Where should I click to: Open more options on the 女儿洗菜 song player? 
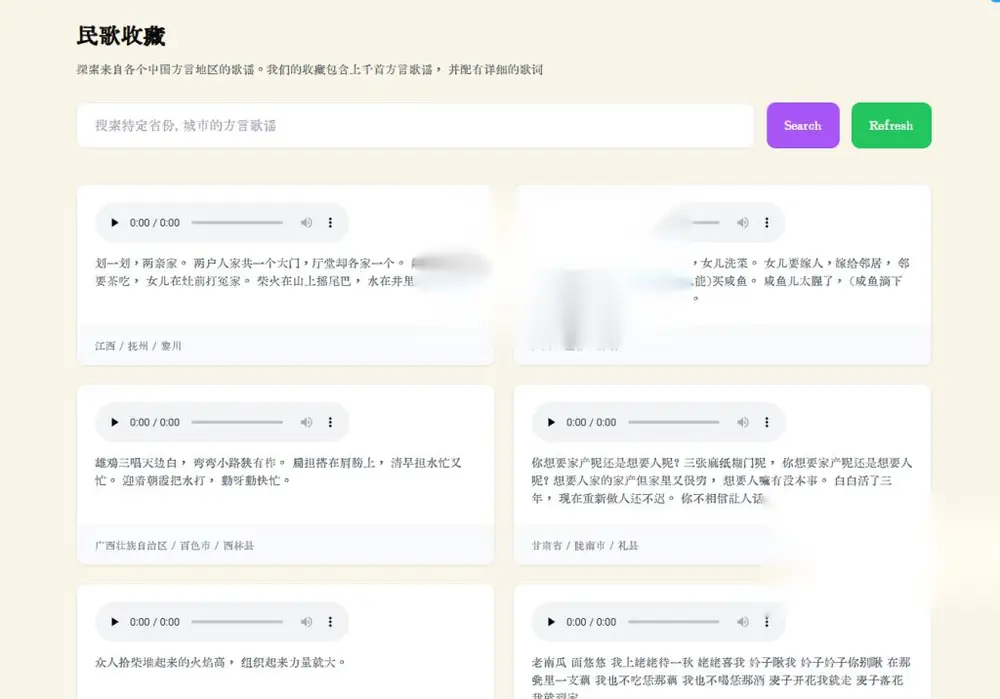[767, 223]
